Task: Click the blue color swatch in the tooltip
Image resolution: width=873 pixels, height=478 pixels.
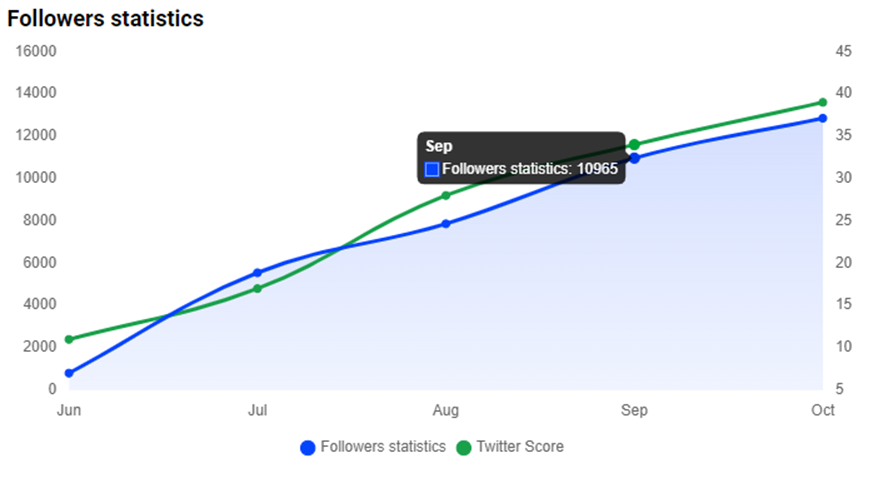Action: (432, 170)
